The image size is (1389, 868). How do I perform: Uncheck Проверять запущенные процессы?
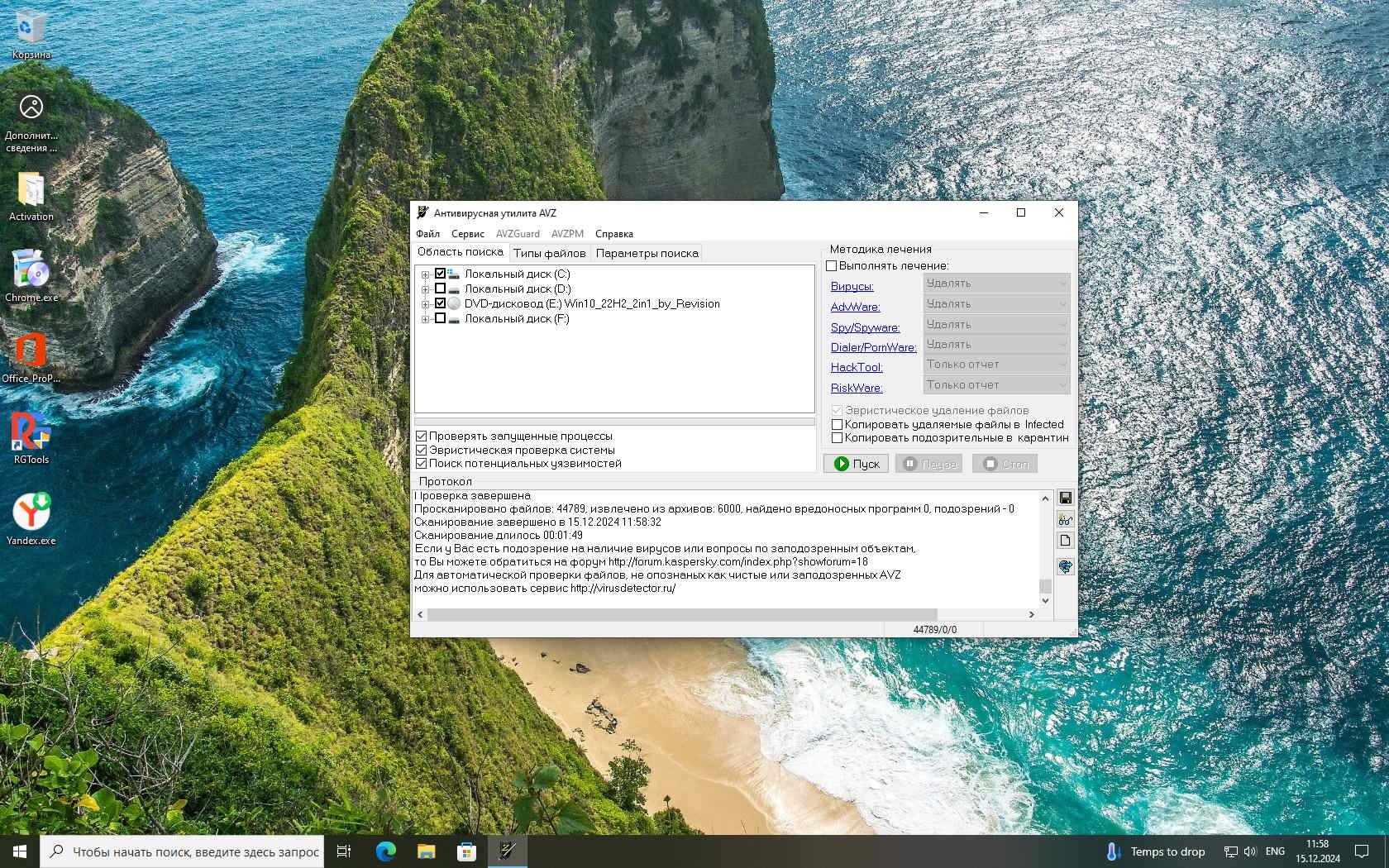click(x=422, y=436)
